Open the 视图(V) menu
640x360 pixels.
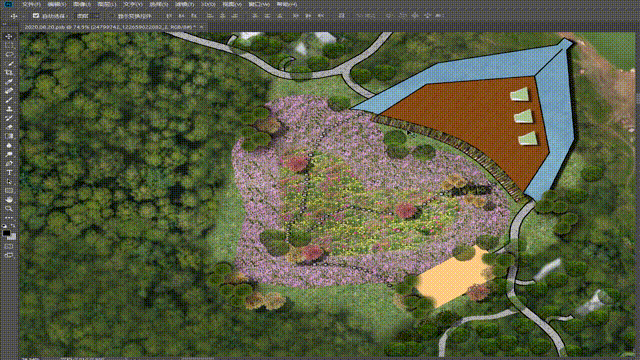pos(232,4)
